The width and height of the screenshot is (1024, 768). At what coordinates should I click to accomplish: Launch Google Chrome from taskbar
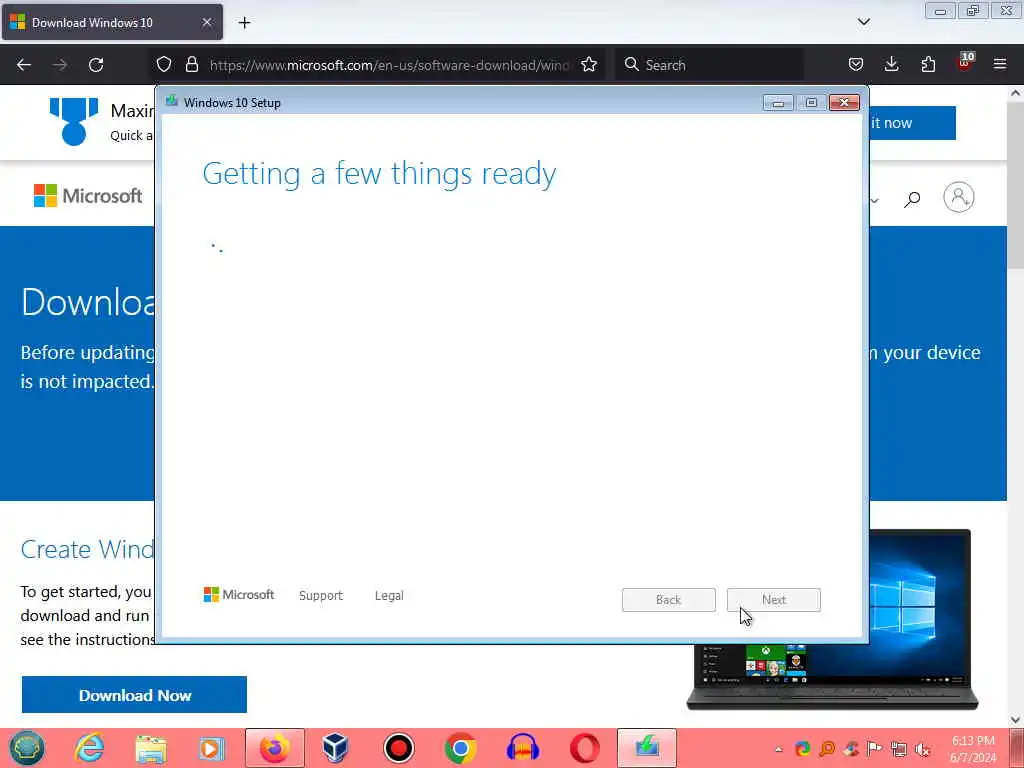460,748
